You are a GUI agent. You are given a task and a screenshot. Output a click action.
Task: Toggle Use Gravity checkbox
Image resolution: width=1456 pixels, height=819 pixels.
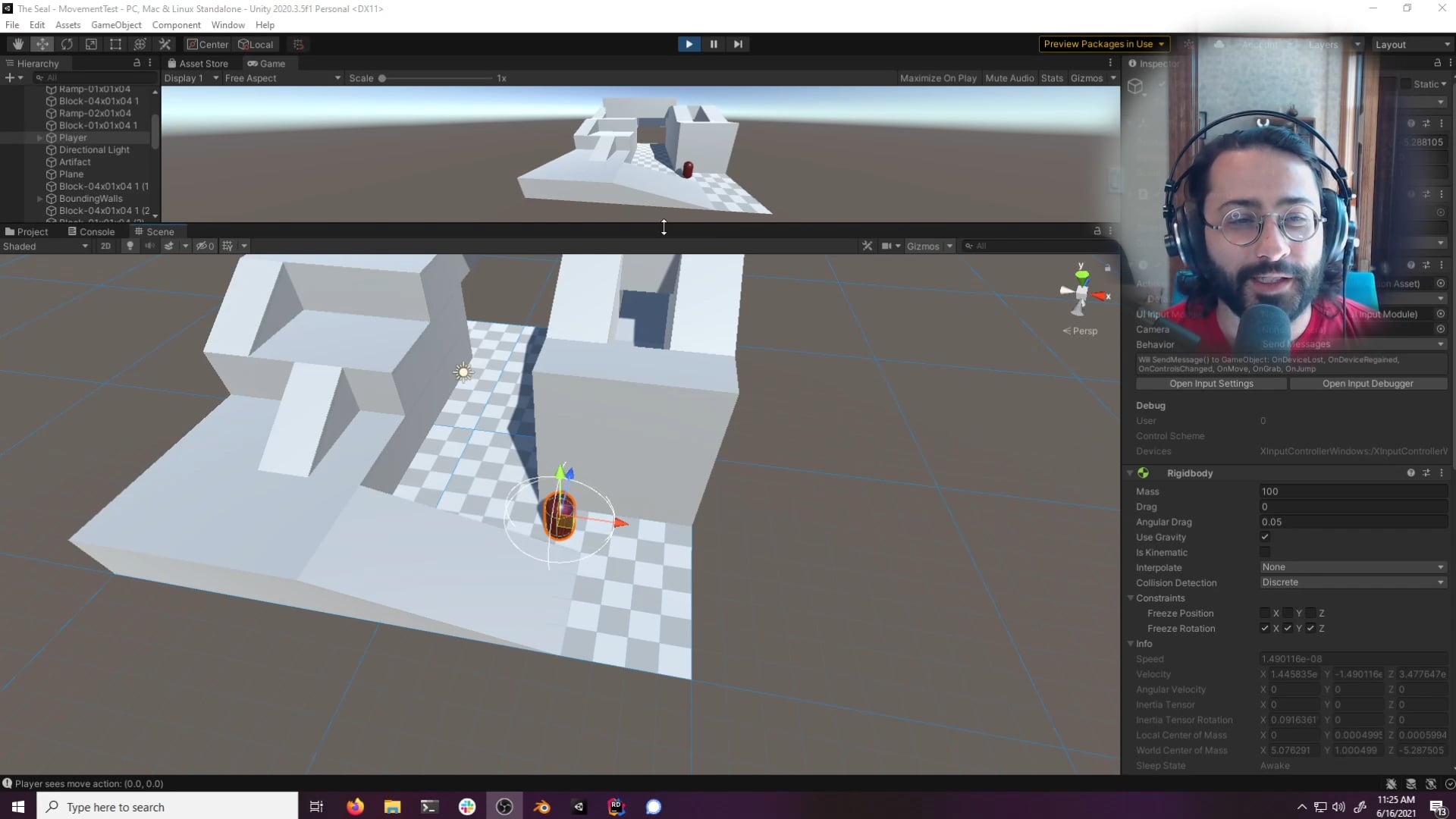tap(1265, 537)
